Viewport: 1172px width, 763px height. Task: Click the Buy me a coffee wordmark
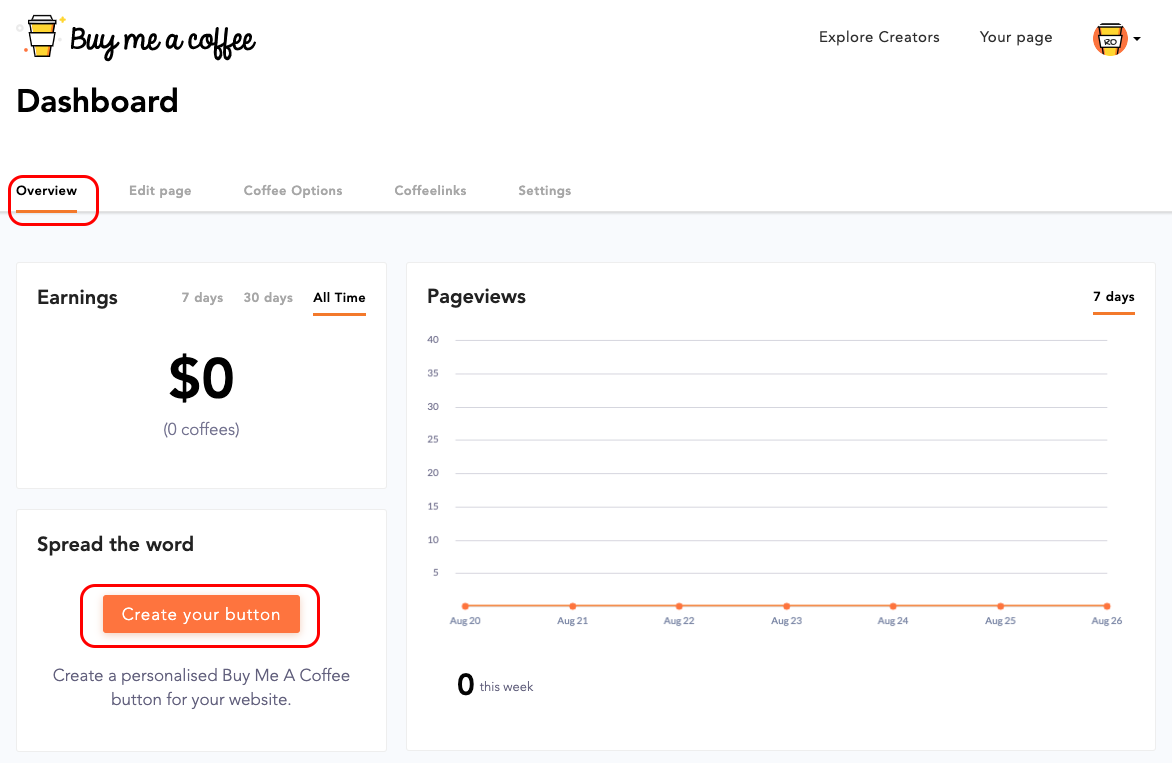pyautogui.click(x=162, y=41)
